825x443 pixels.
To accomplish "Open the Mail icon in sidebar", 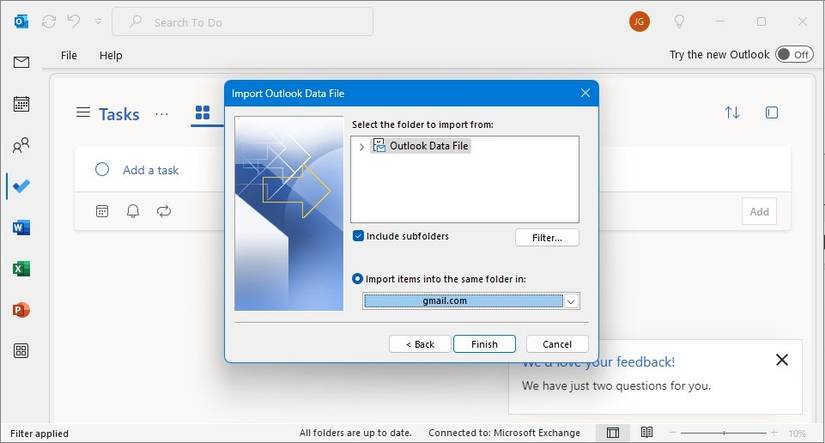I will click(x=21, y=62).
